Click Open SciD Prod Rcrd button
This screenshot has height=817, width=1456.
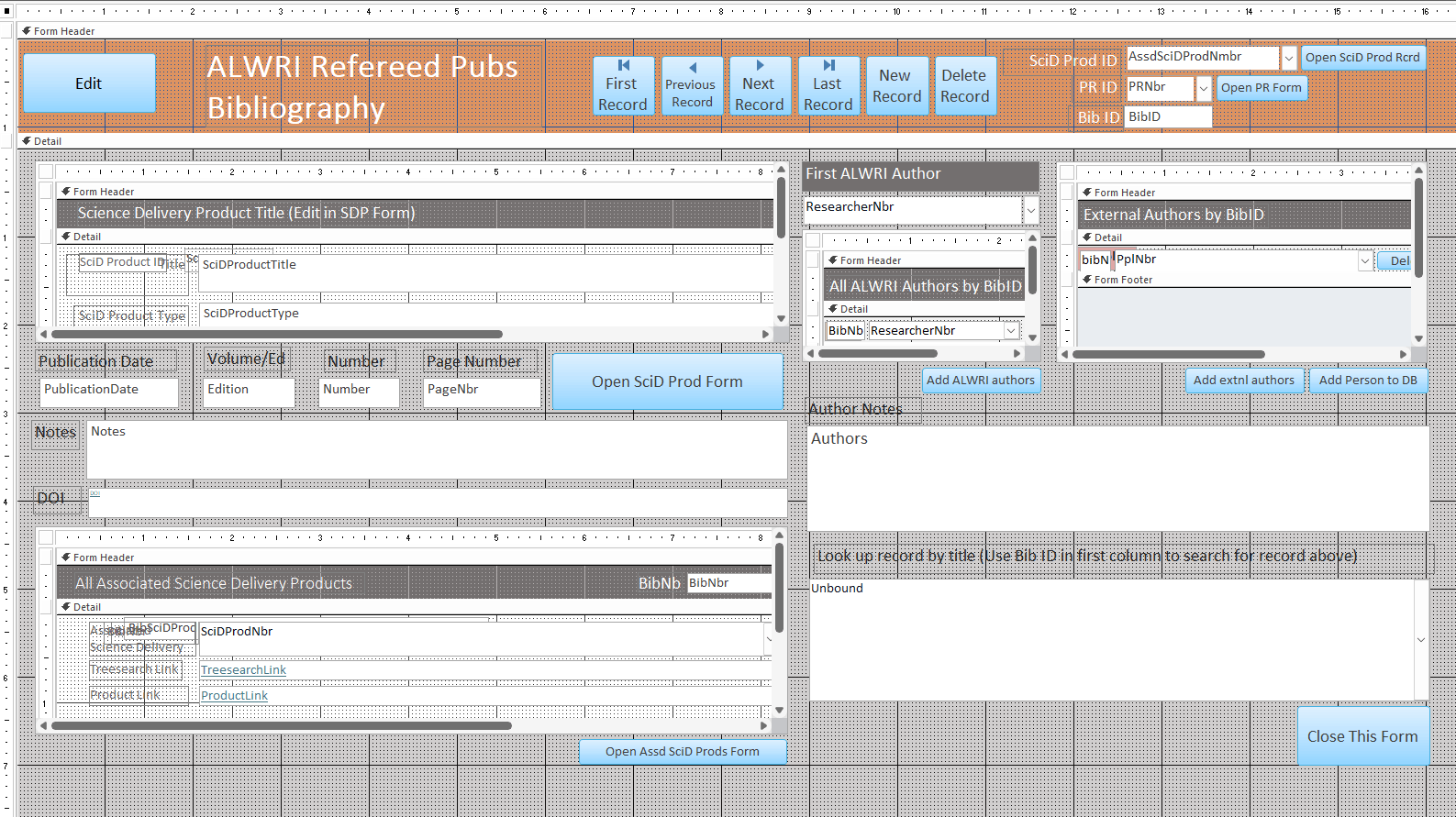tap(1362, 57)
